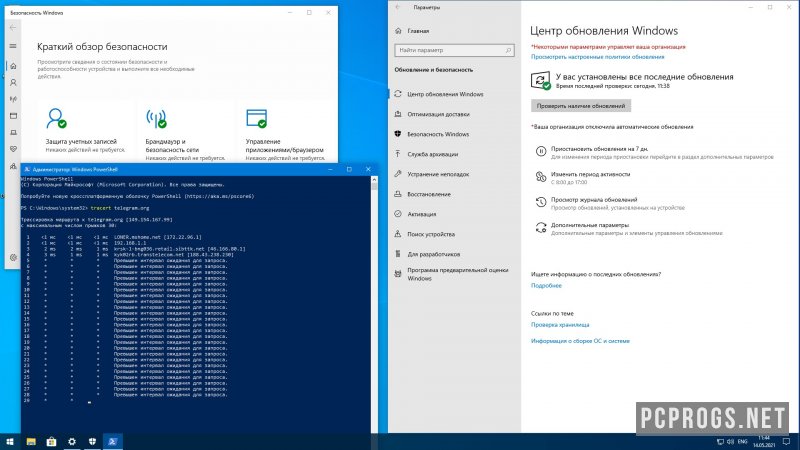Open Settings gear on taskbar

(x=72, y=442)
